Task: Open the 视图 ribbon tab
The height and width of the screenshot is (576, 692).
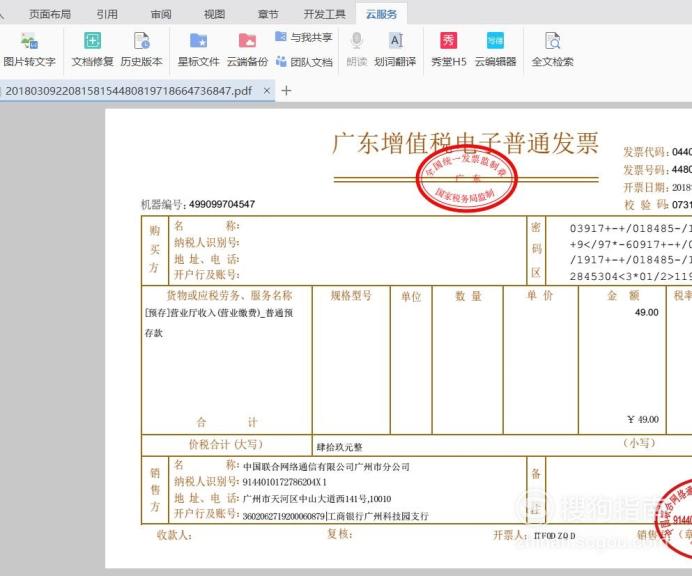Action: coord(214,14)
